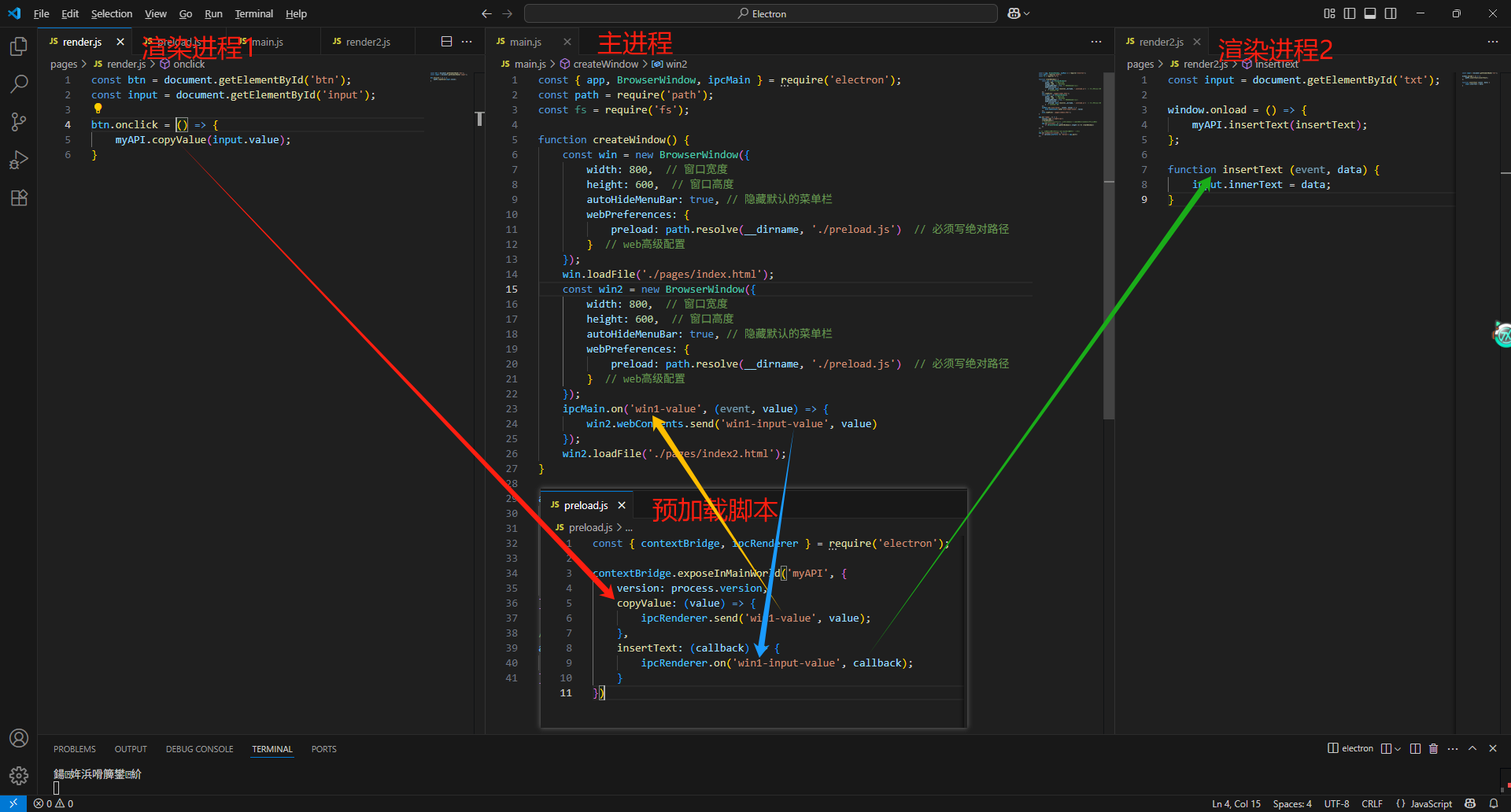Open the Accounts menu icon
Screen dimensions: 1511x812
[19, 738]
